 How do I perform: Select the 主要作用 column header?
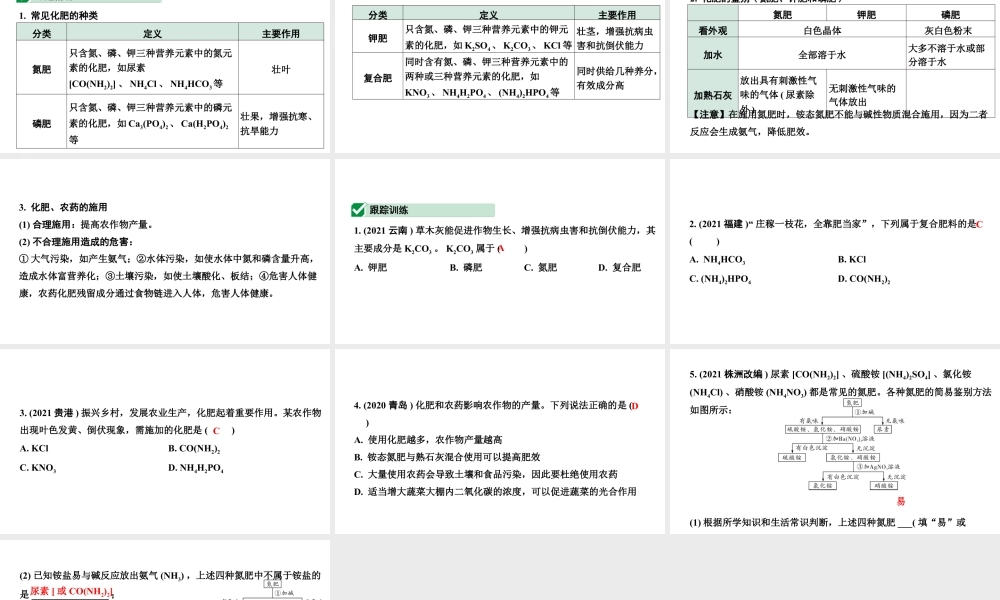282,32
